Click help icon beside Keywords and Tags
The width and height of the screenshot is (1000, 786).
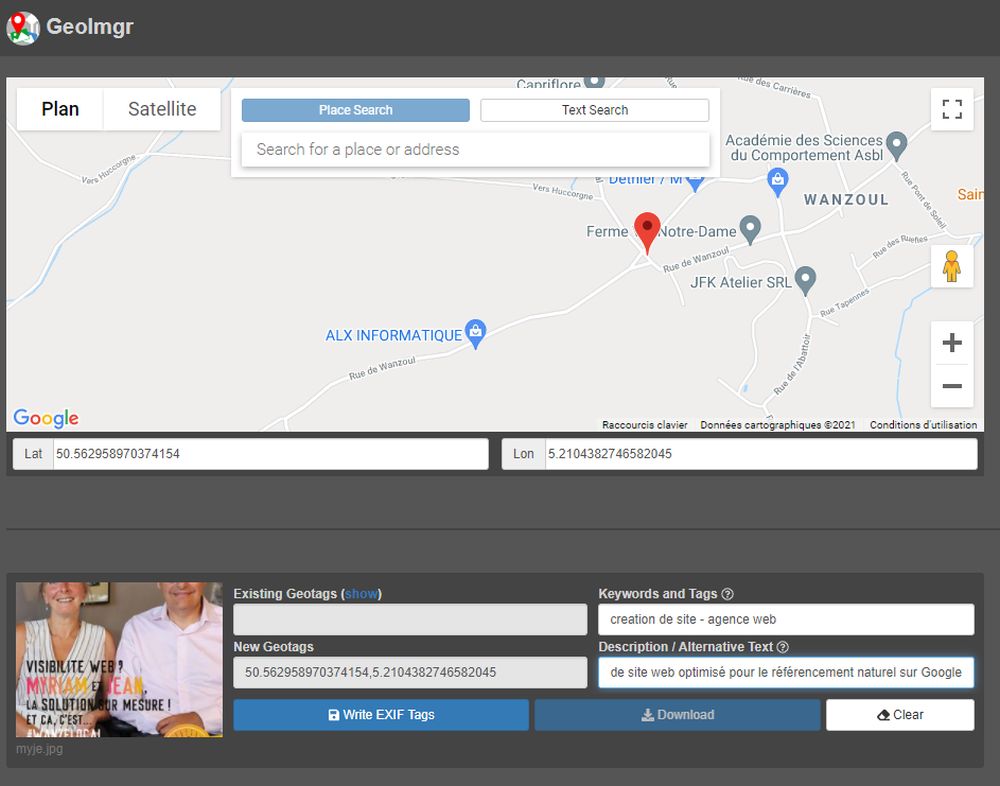727,594
